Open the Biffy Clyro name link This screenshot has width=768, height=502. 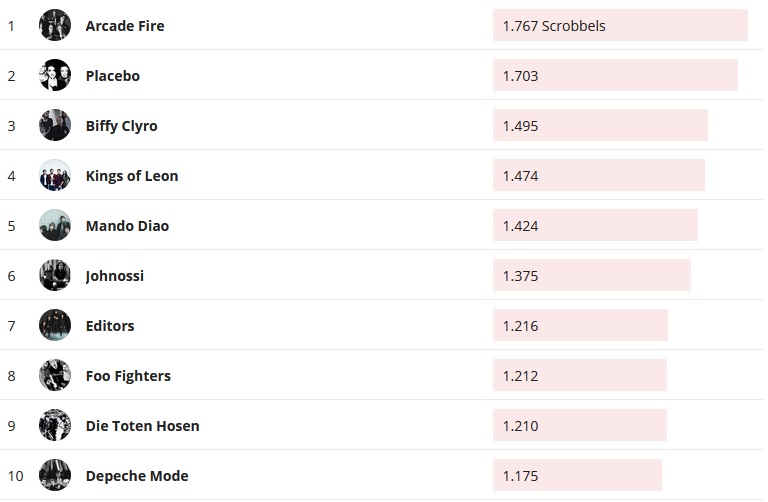[122, 126]
